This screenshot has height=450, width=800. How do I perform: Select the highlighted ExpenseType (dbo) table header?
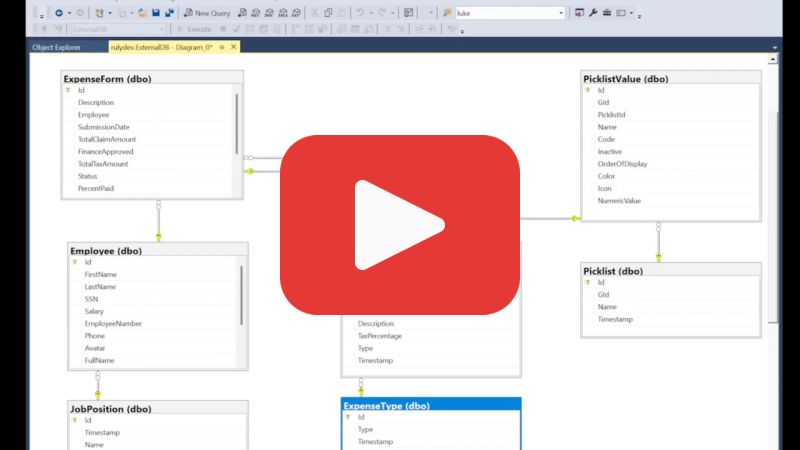pyautogui.click(x=431, y=406)
